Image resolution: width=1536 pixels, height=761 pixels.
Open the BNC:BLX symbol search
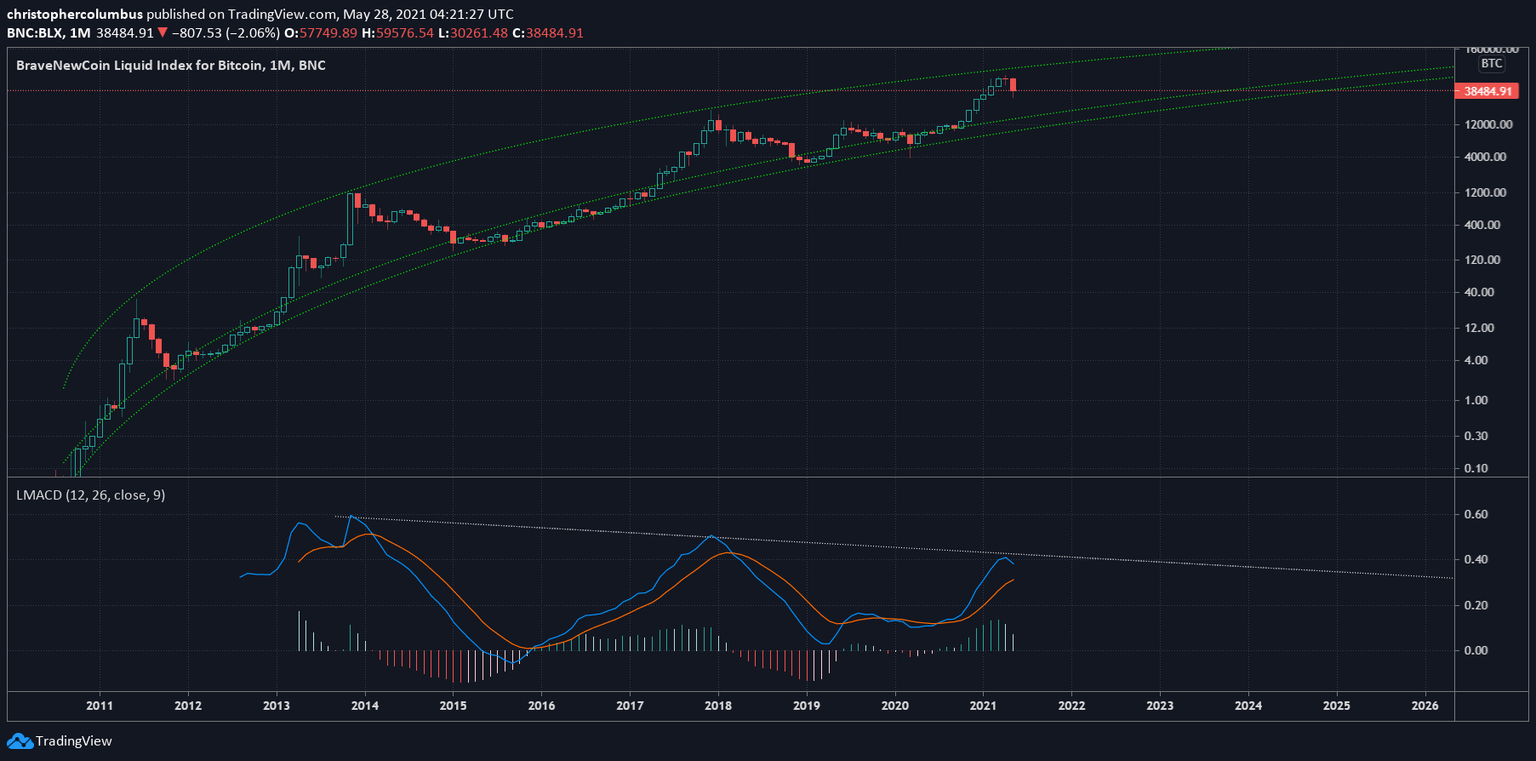tap(32, 31)
